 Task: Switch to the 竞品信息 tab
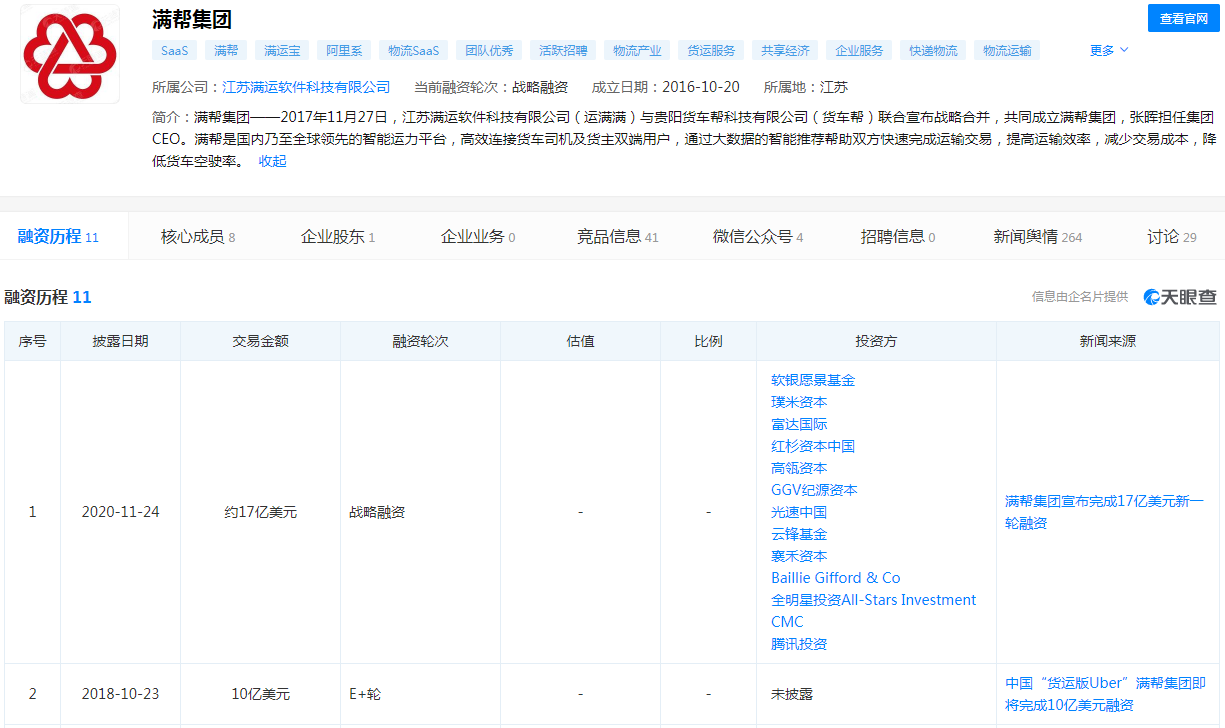point(618,237)
